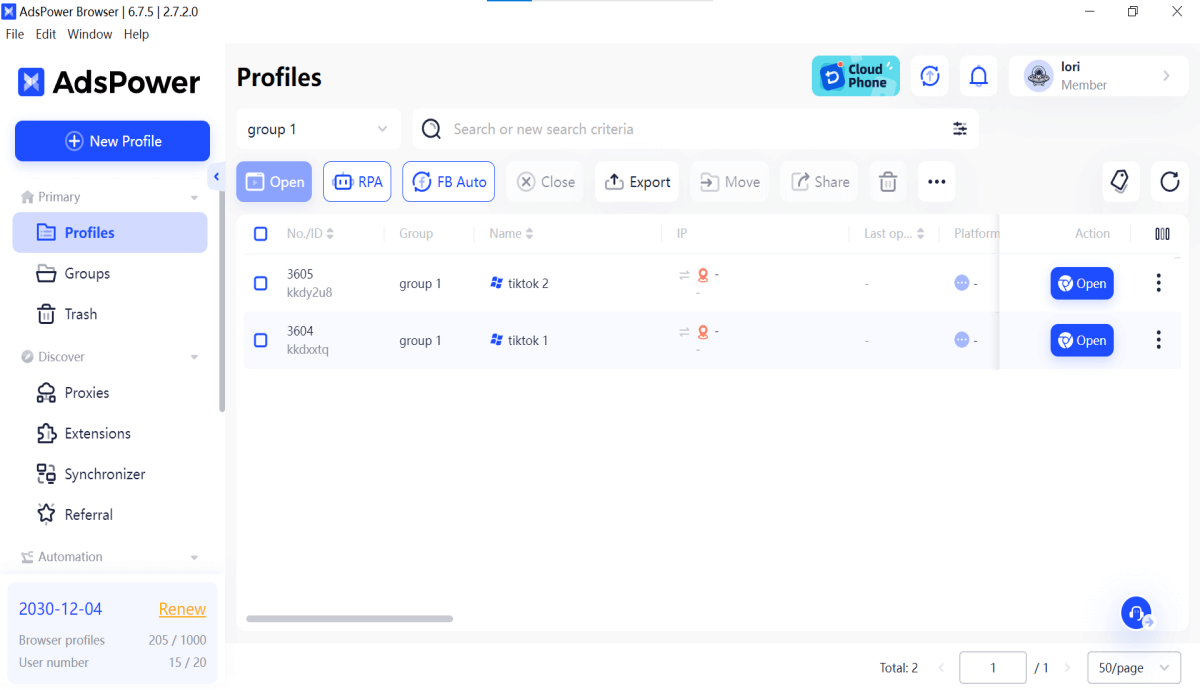Click the Renew link

(x=182, y=609)
